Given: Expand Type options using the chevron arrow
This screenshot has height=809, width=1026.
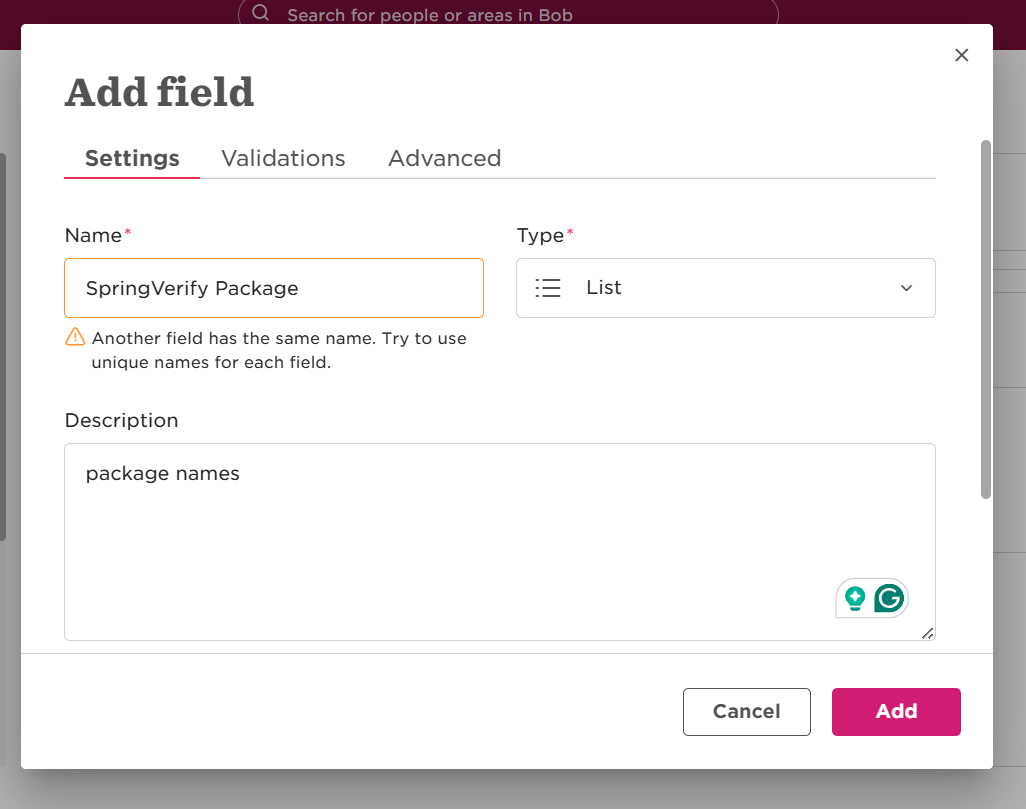Looking at the screenshot, I should tap(906, 288).
